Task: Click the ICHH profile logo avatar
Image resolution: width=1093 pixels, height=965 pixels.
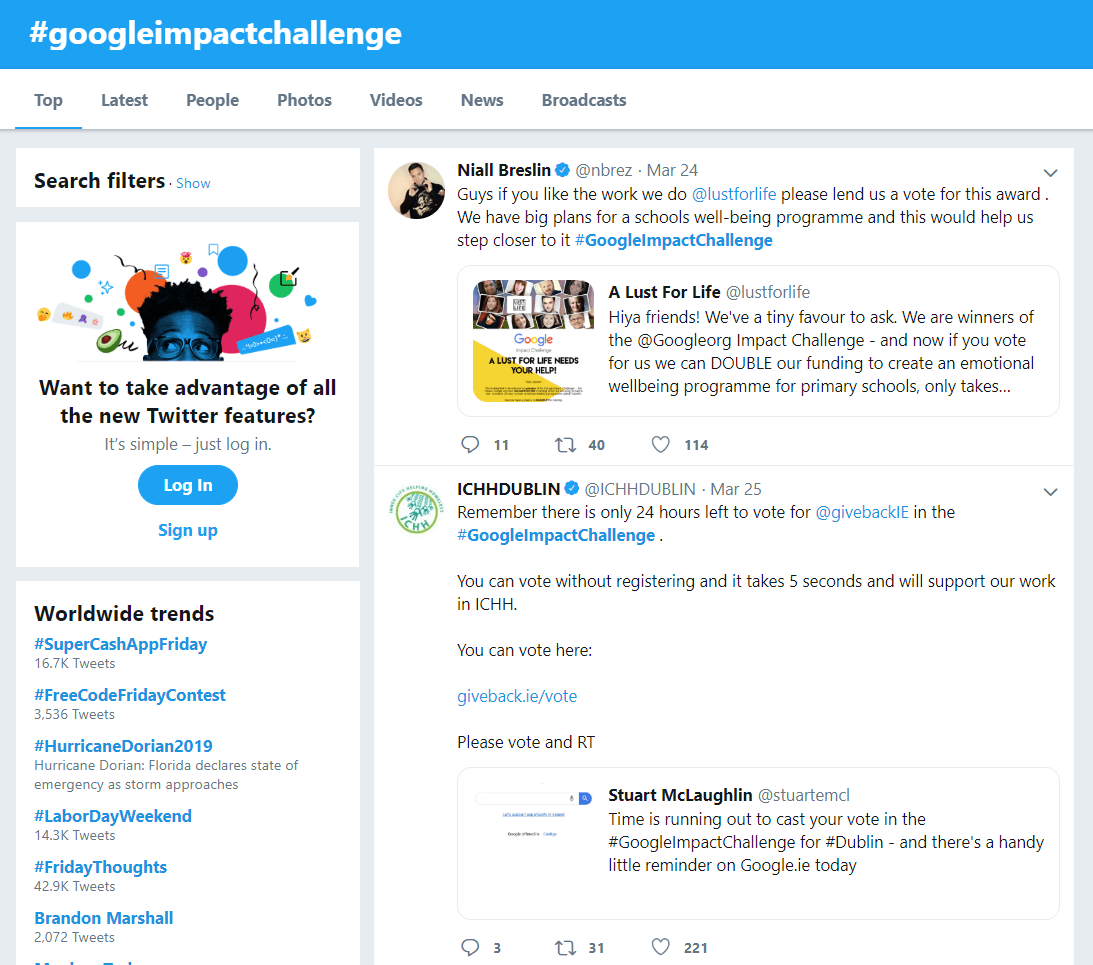Action: tap(416, 509)
